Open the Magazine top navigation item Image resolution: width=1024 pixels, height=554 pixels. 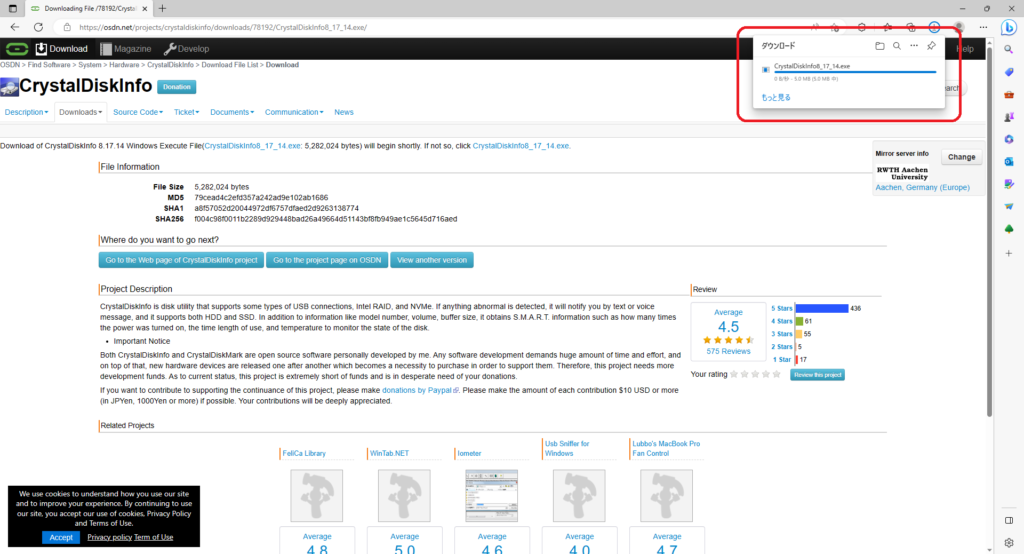125,49
